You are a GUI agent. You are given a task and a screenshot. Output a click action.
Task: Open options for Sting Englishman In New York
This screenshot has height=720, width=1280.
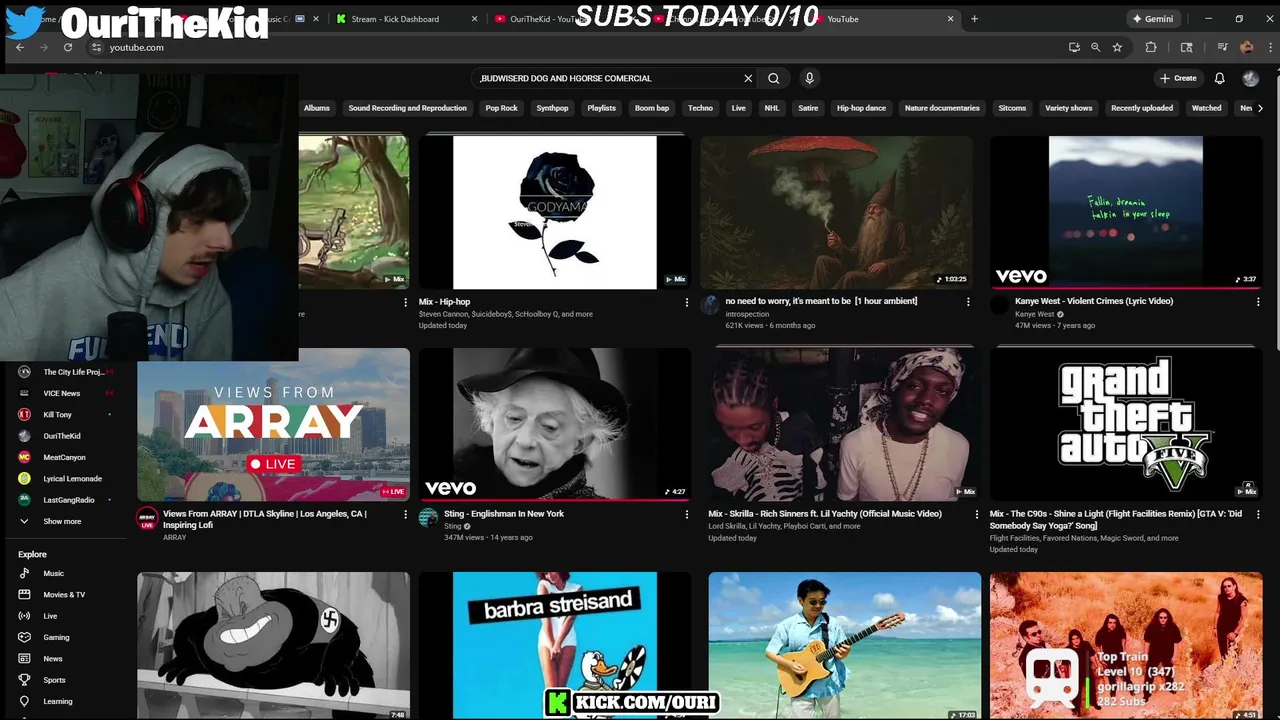(686, 514)
